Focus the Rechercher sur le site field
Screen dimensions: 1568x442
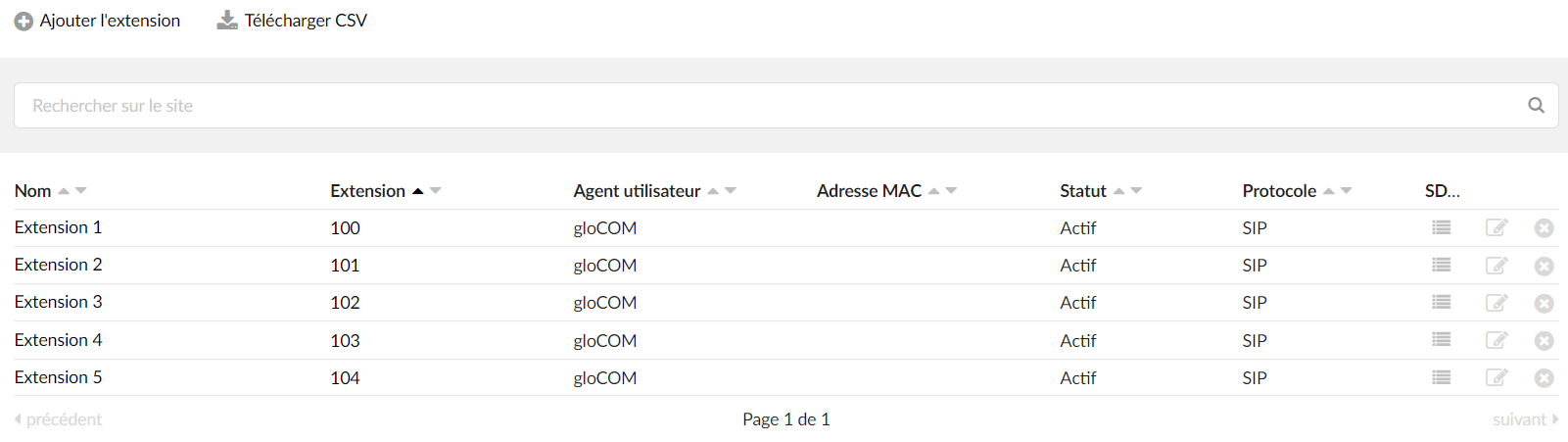pyautogui.click(x=785, y=105)
